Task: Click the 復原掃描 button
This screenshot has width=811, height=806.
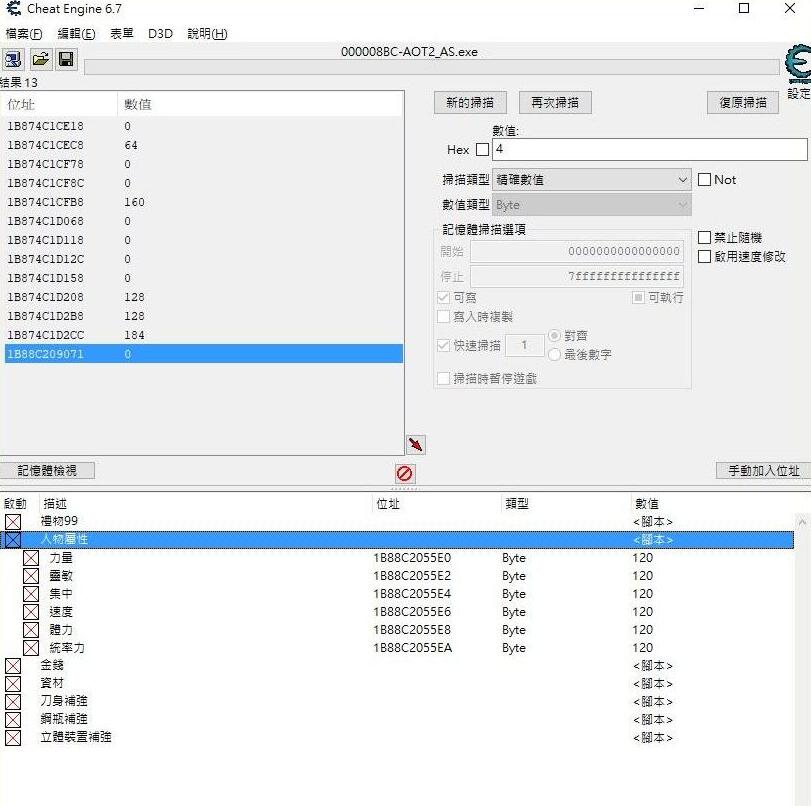Action: [x=743, y=102]
